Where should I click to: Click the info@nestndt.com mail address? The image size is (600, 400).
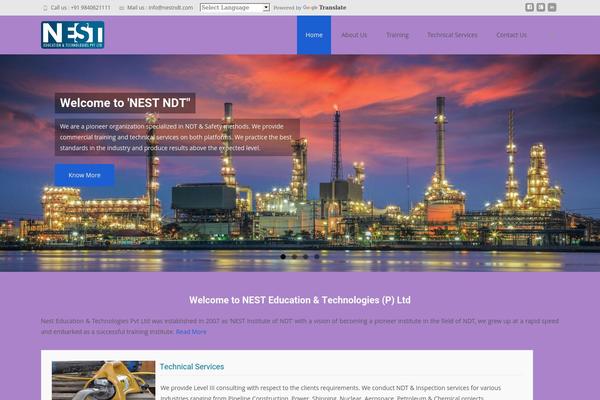171,7
